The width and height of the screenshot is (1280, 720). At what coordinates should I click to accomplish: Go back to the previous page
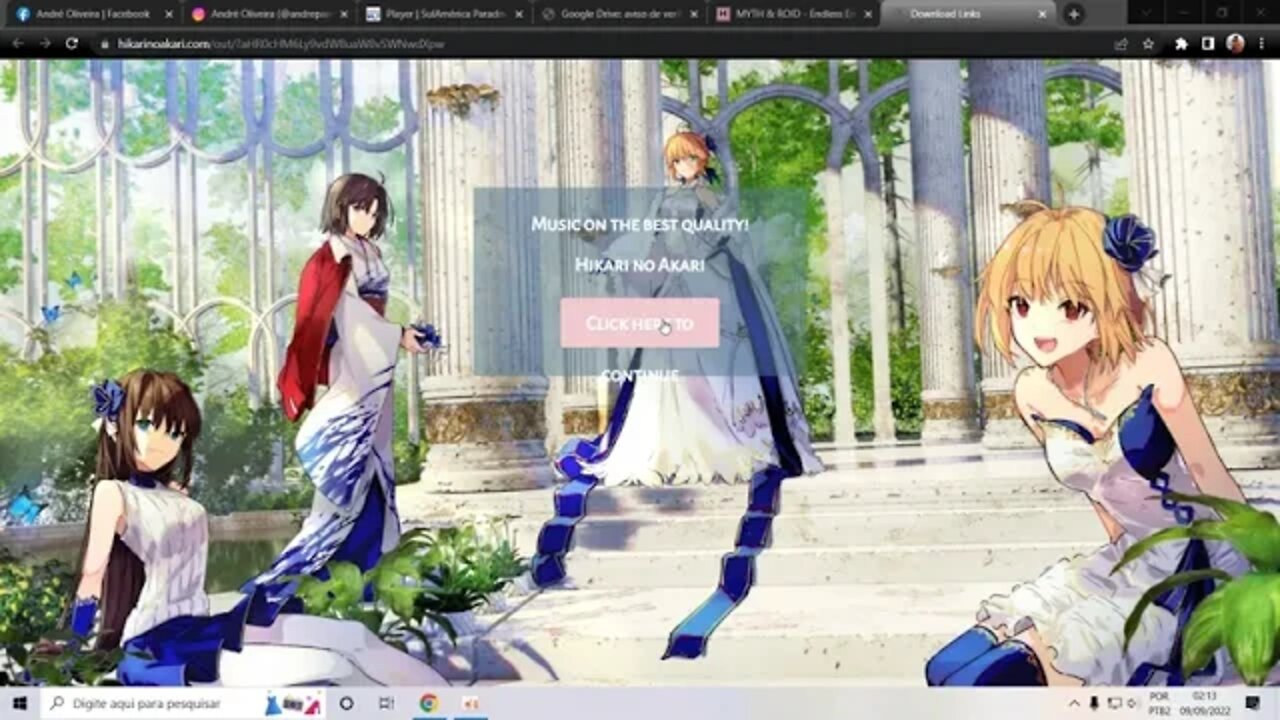pyautogui.click(x=17, y=44)
